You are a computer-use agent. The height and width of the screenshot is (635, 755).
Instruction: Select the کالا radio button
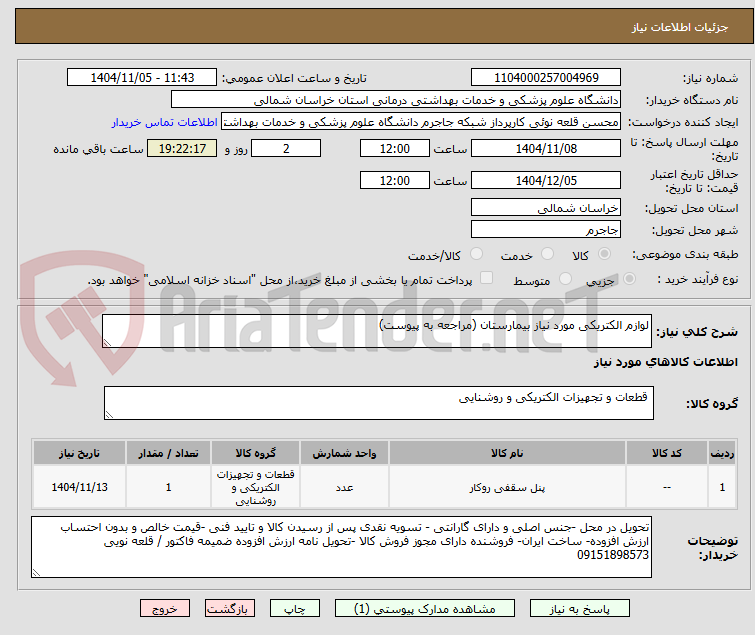(604, 254)
